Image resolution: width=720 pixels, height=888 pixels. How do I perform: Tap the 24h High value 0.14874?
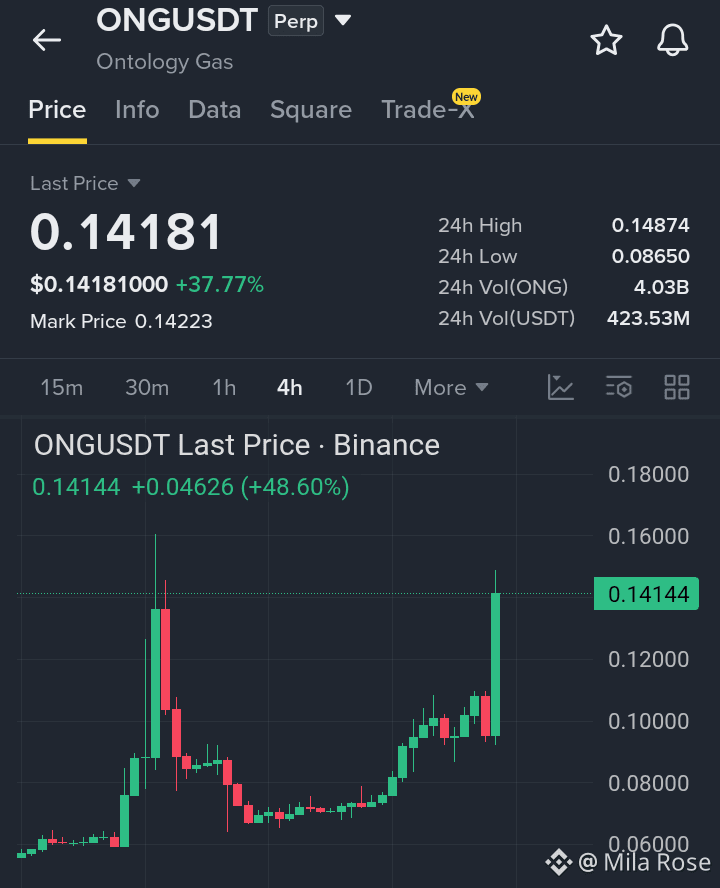tap(650, 225)
